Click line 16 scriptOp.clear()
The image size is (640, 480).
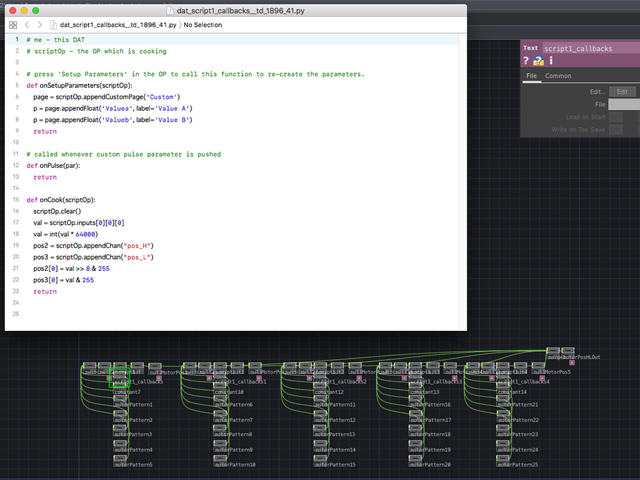coord(57,211)
